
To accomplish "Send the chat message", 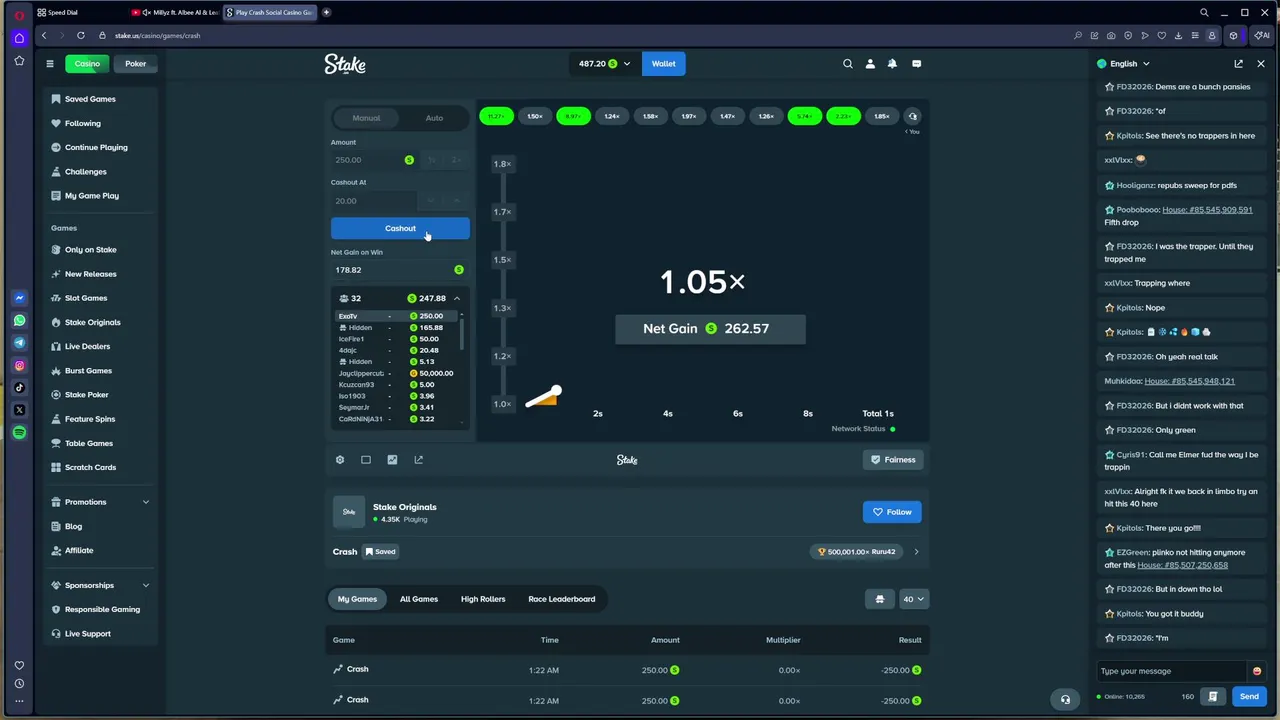I will click(x=1249, y=697).
